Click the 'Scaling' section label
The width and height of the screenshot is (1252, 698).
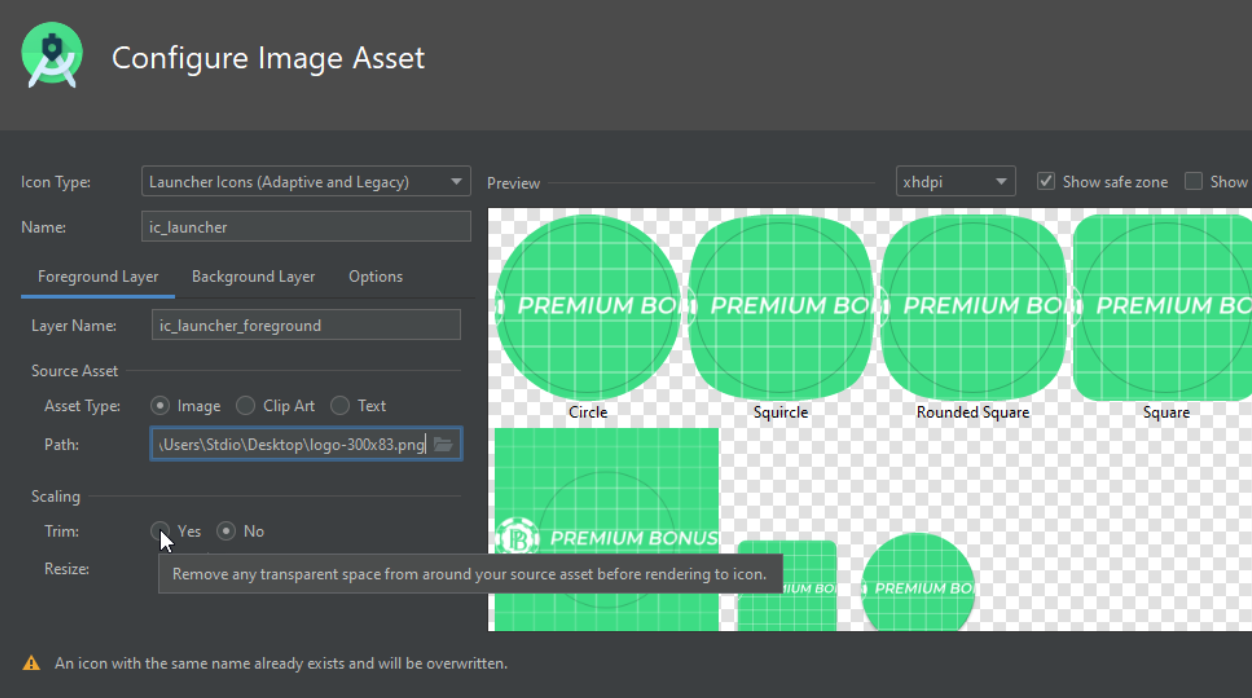coord(56,497)
